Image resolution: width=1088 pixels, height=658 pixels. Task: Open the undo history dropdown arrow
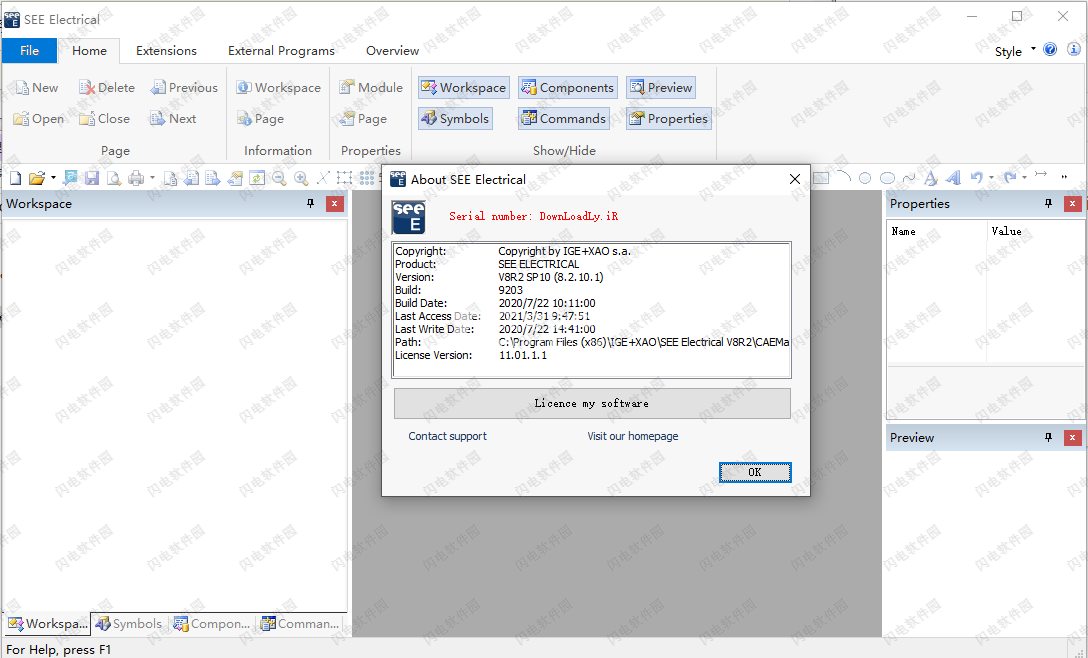coord(991,178)
